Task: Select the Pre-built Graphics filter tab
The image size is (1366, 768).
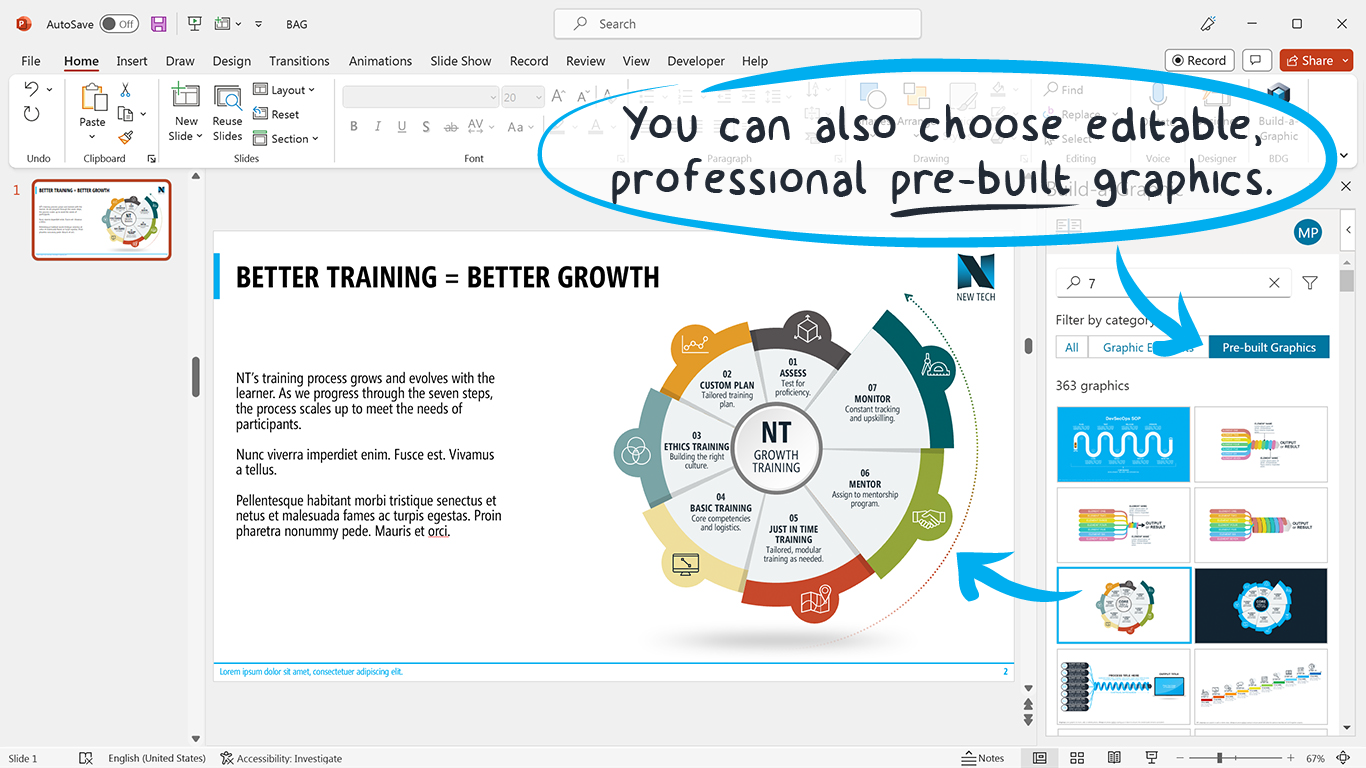Action: click(x=1268, y=346)
